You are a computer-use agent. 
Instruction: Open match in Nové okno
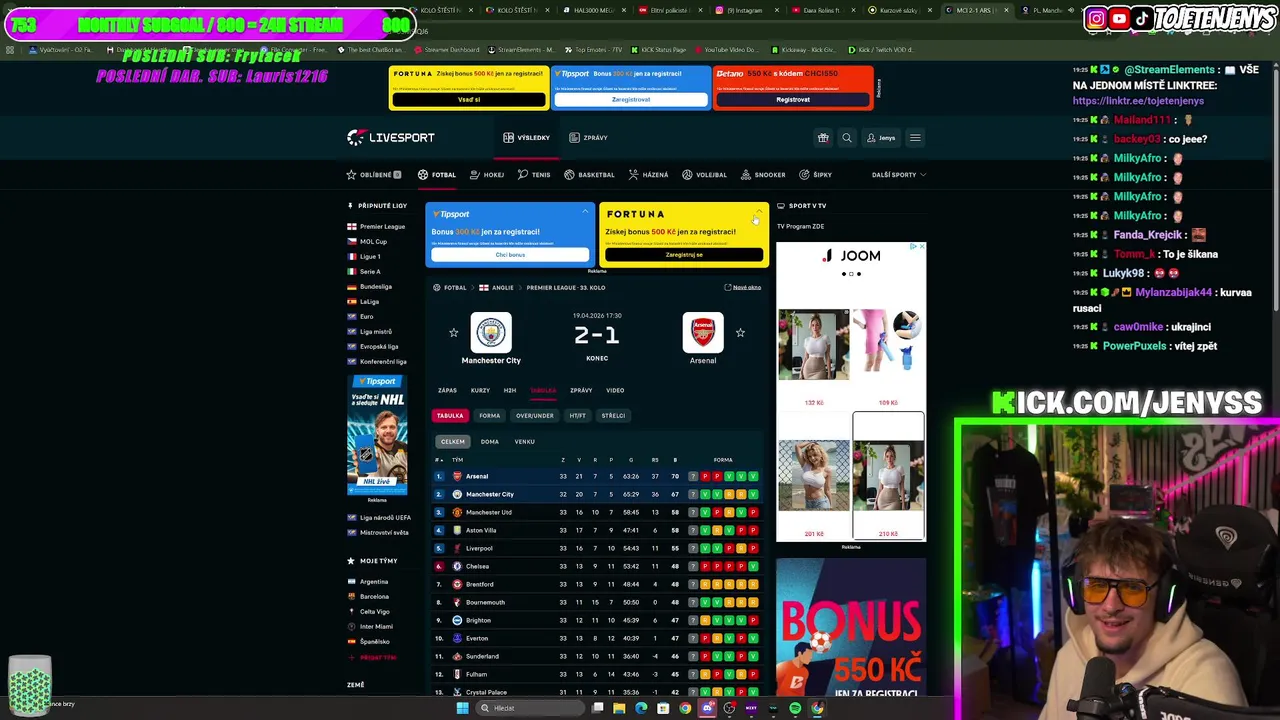pos(743,288)
